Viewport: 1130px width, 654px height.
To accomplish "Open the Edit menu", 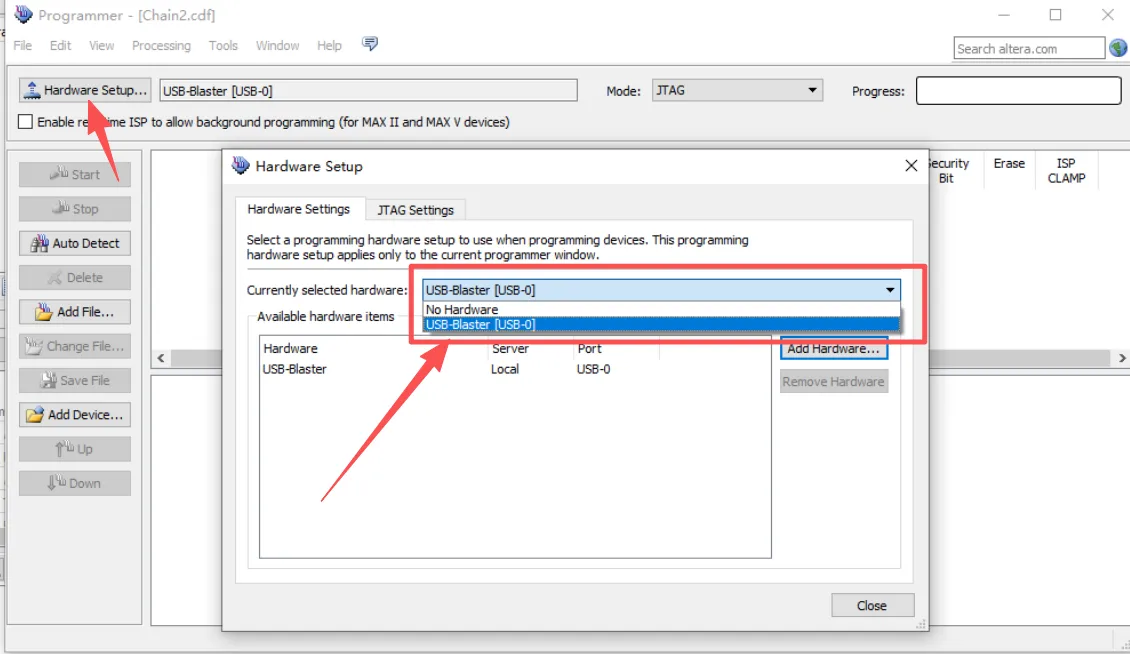I will pyautogui.click(x=60, y=45).
